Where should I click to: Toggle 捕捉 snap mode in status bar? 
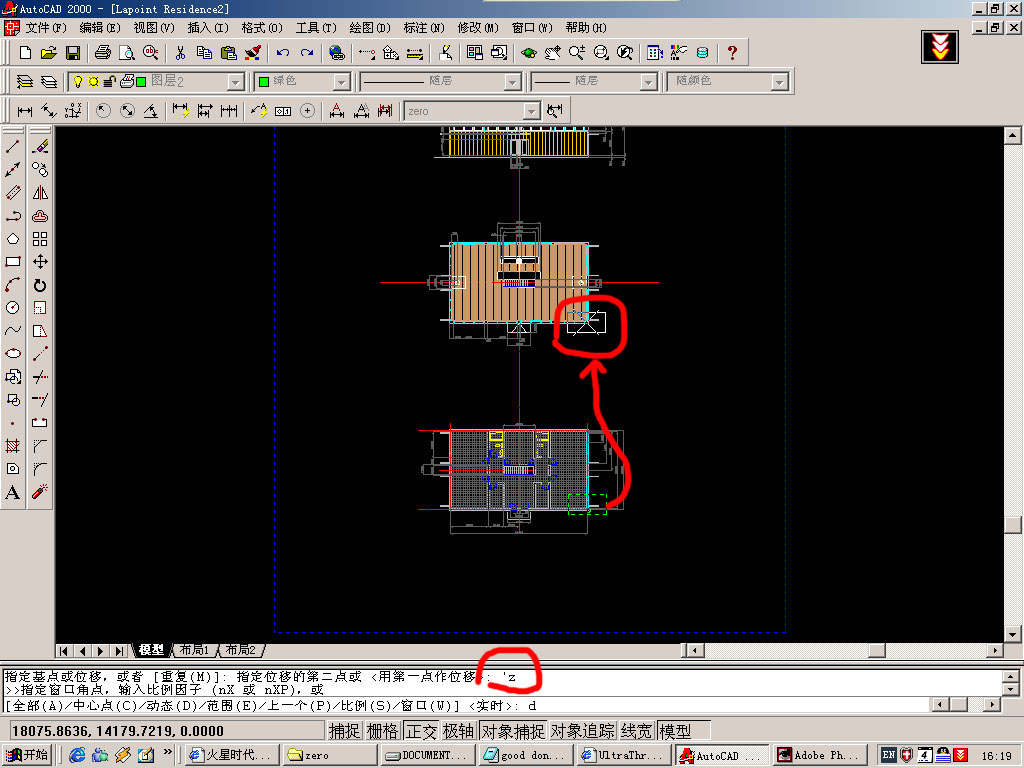coord(345,731)
